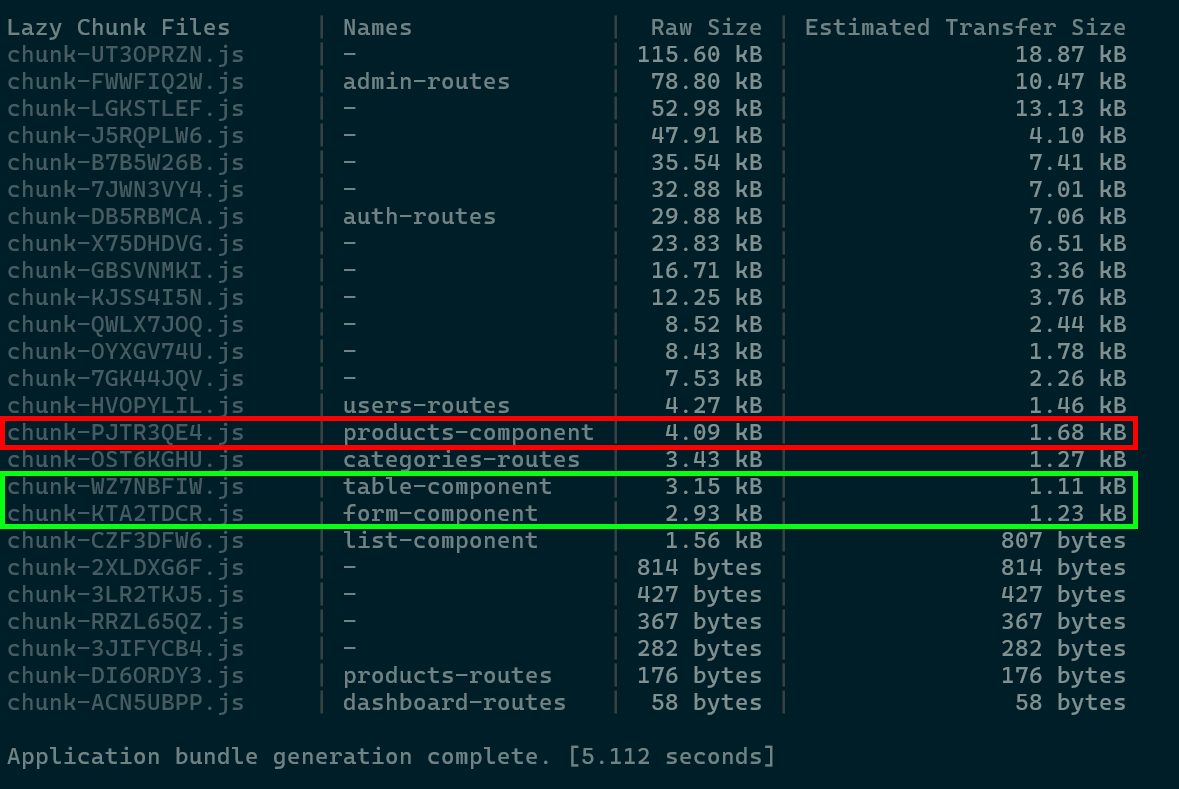This screenshot has height=789, width=1179.
Task: Select the 115.60 kB raw size value
Action: tap(698, 55)
